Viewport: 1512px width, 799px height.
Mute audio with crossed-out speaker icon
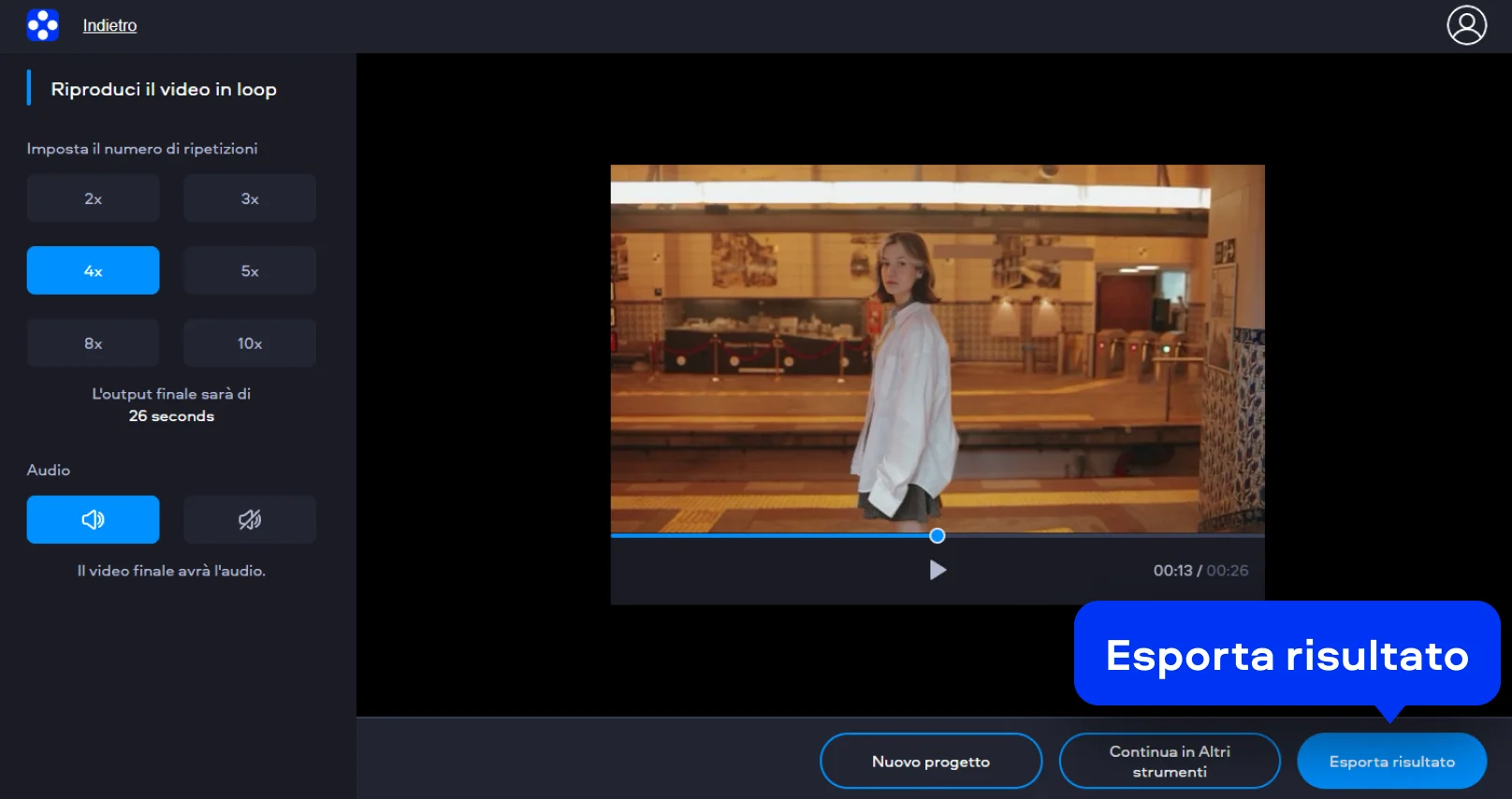pos(250,519)
